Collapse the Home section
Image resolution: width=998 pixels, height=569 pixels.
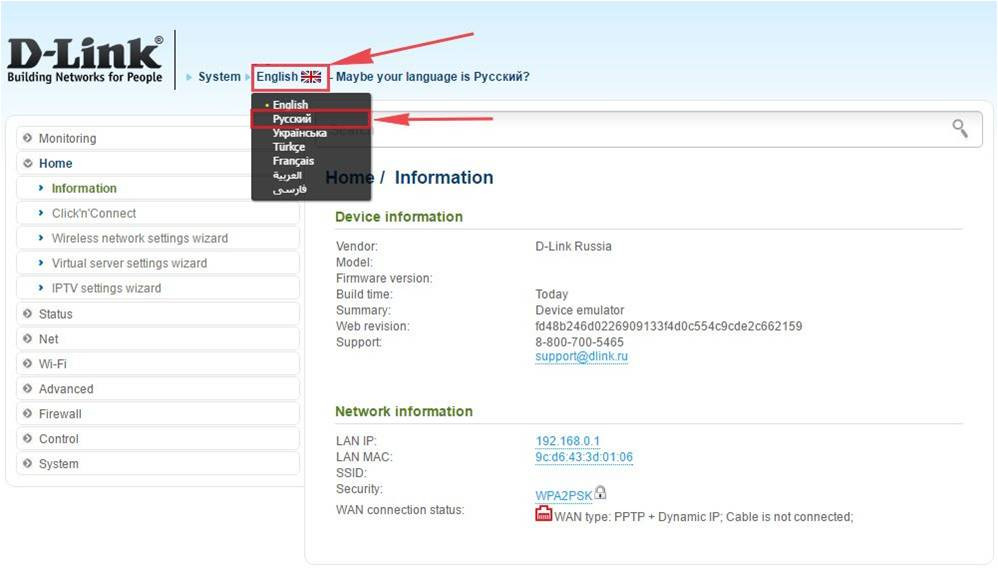coord(55,163)
